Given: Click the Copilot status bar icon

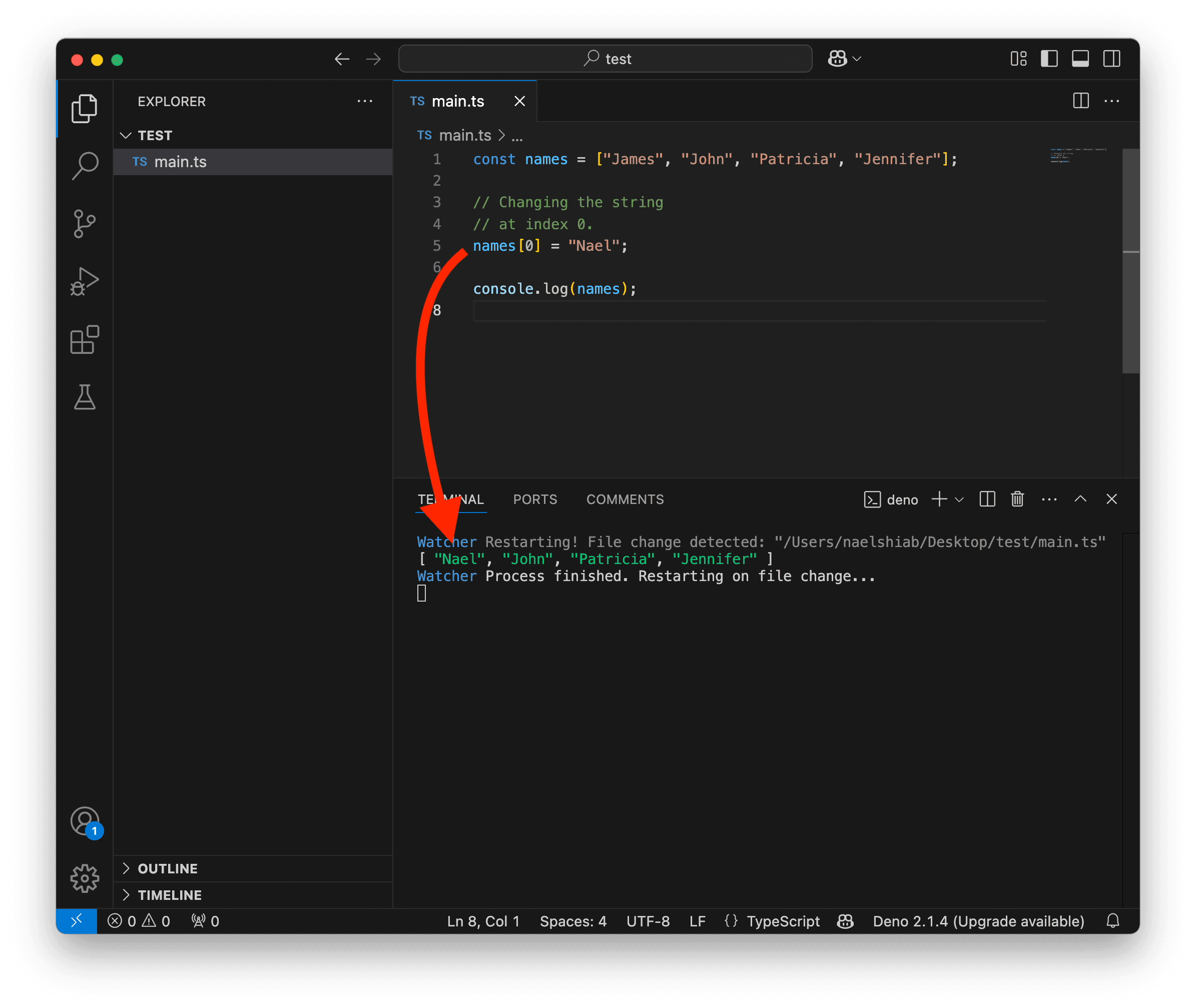Looking at the screenshot, I should tap(845, 920).
